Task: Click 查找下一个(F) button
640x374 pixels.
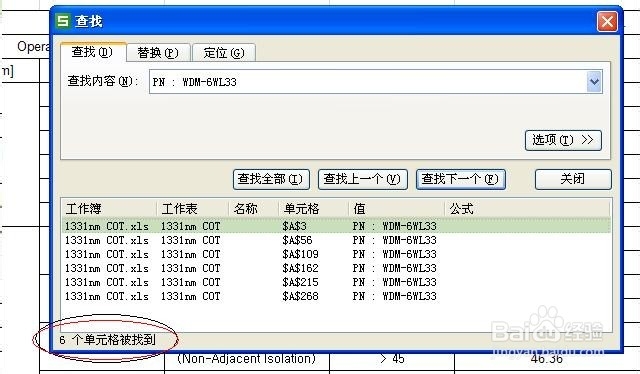Action: [460, 179]
